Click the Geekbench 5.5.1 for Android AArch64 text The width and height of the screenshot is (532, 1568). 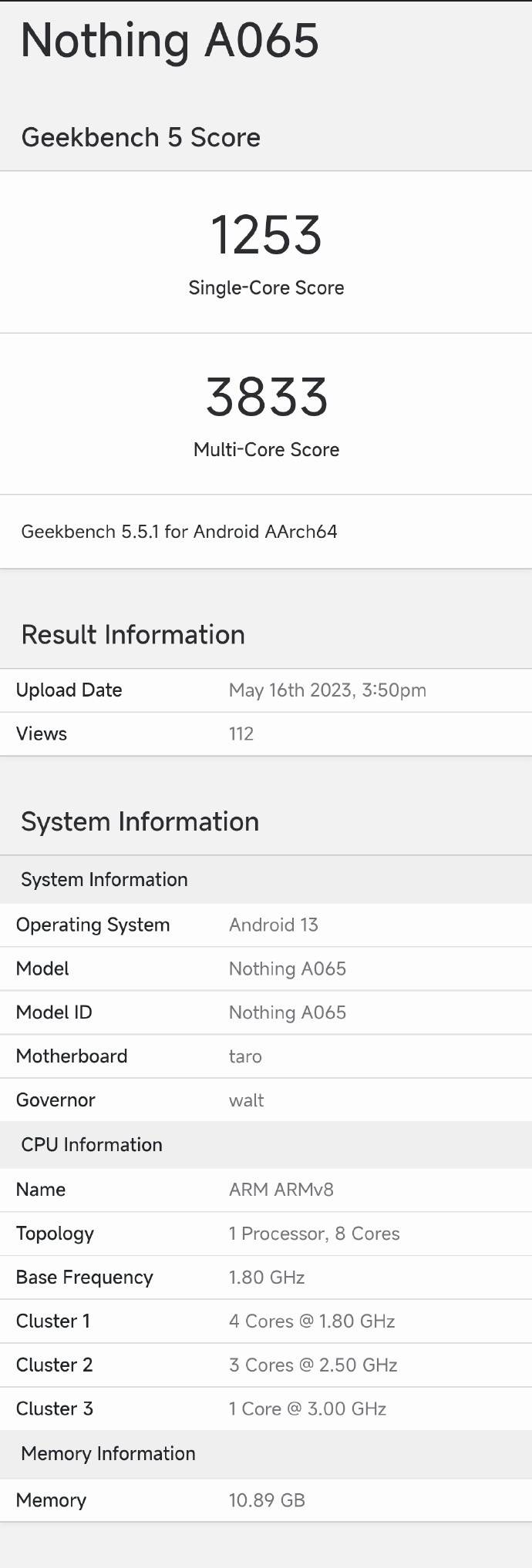coord(179,532)
